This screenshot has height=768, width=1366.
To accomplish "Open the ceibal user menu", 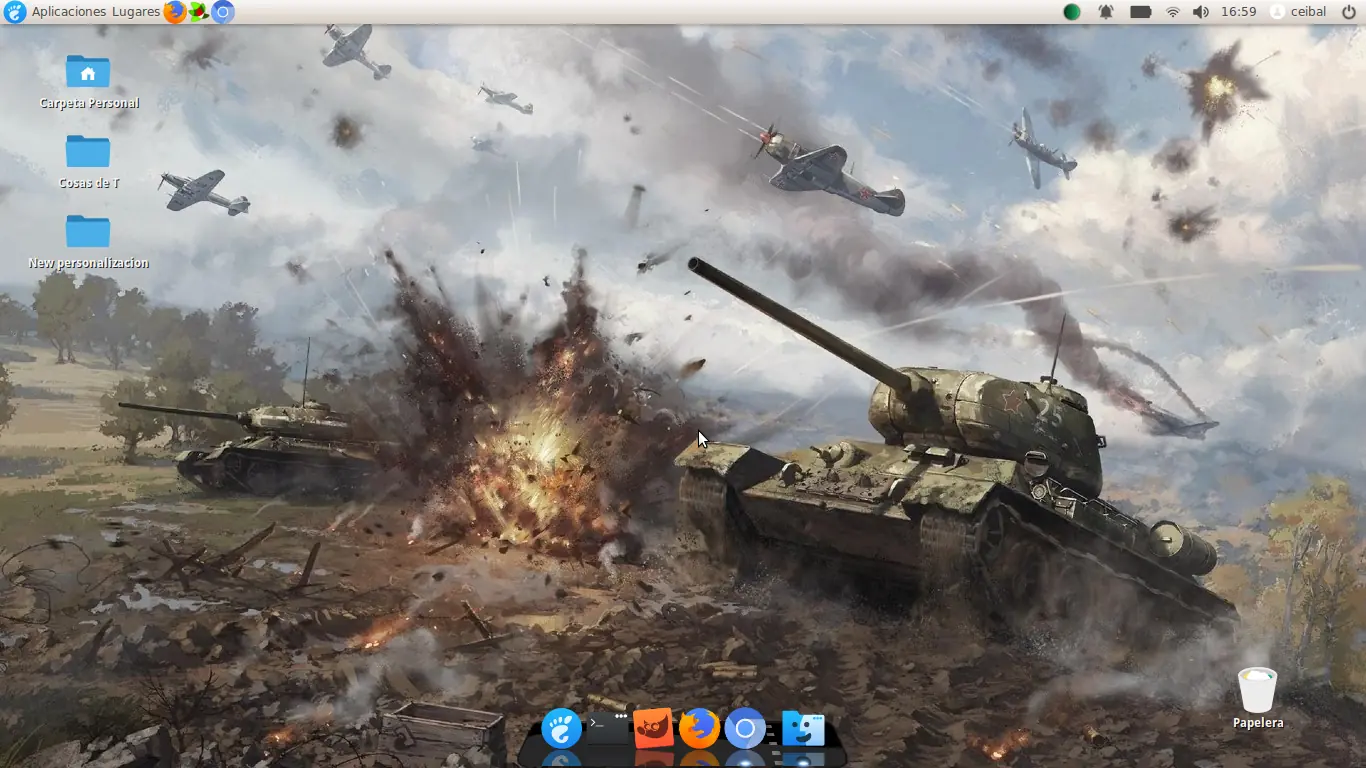I will tap(1298, 12).
